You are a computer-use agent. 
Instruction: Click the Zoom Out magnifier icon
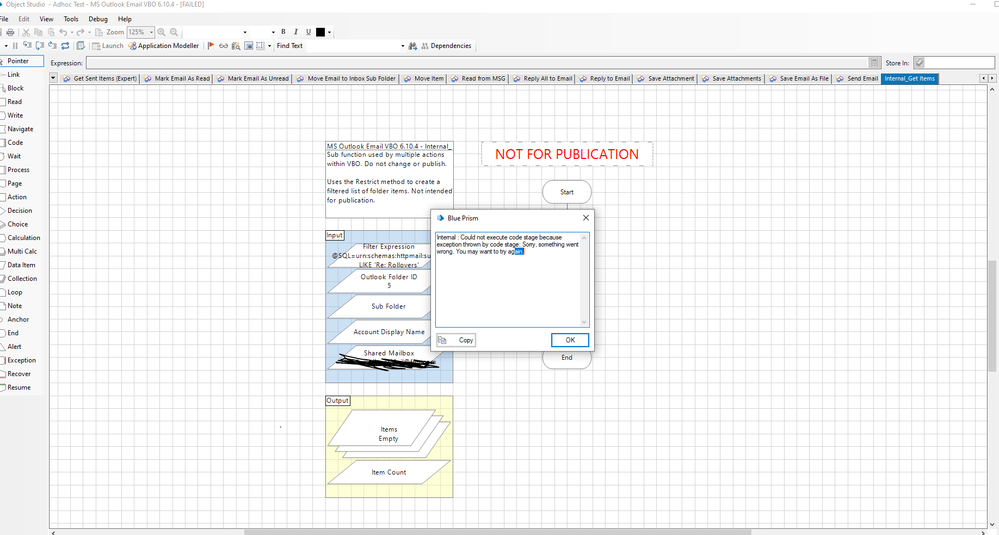point(174,32)
